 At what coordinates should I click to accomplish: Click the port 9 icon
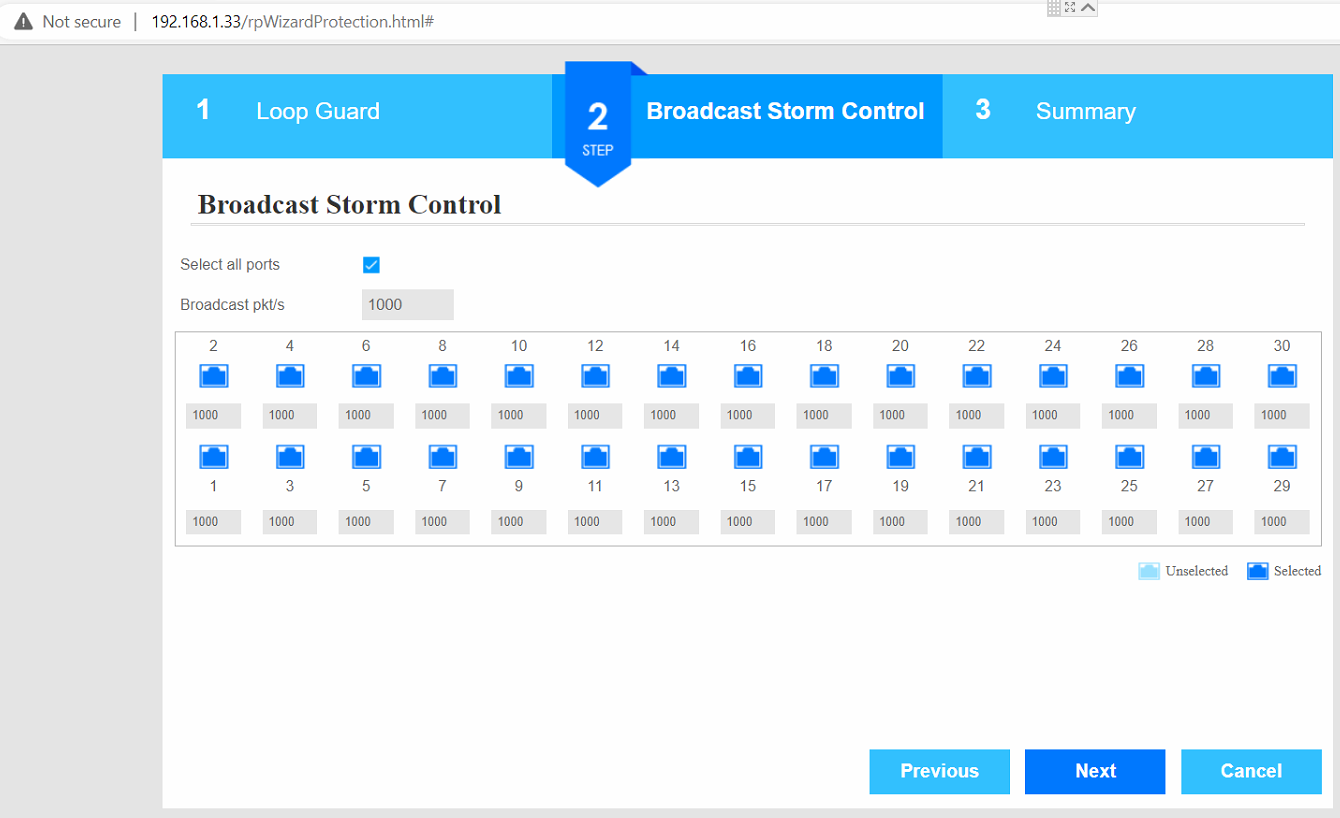coord(518,457)
